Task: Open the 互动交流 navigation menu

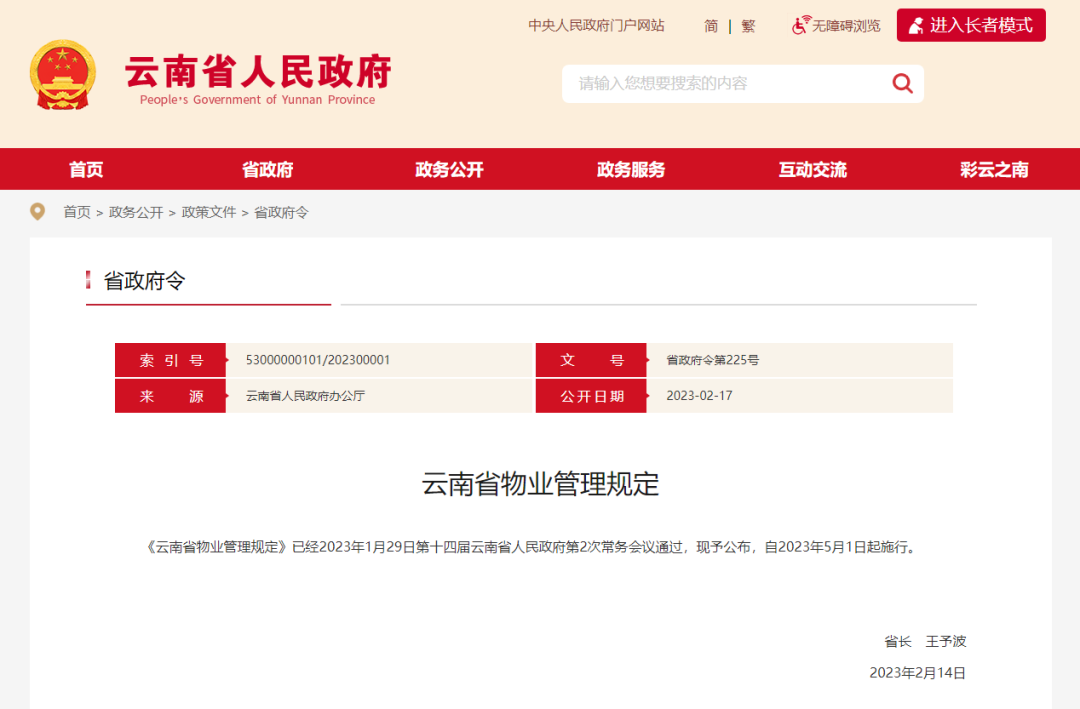Action: pyautogui.click(x=812, y=170)
